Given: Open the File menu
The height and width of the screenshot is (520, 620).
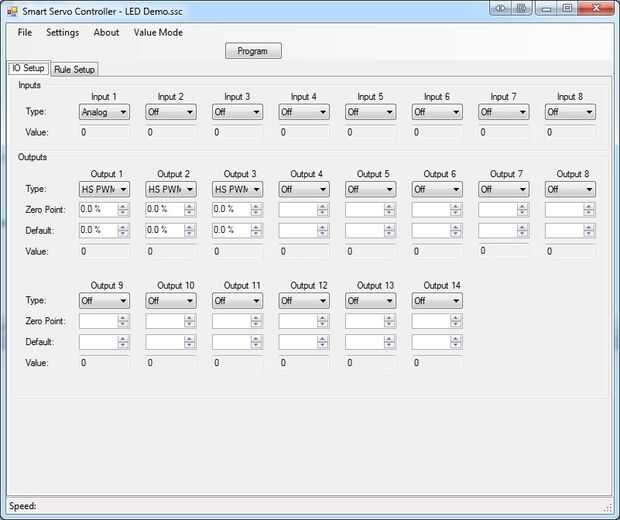Looking at the screenshot, I should 25,32.
